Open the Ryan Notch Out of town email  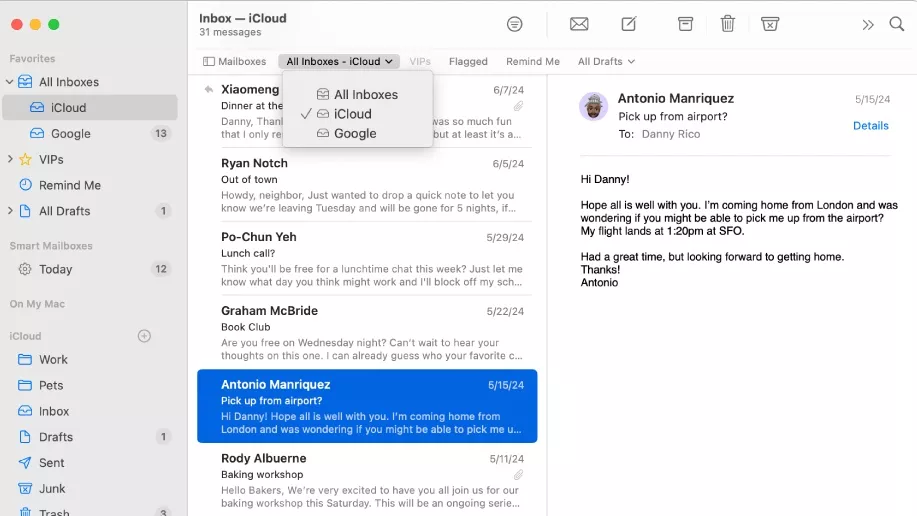point(367,185)
